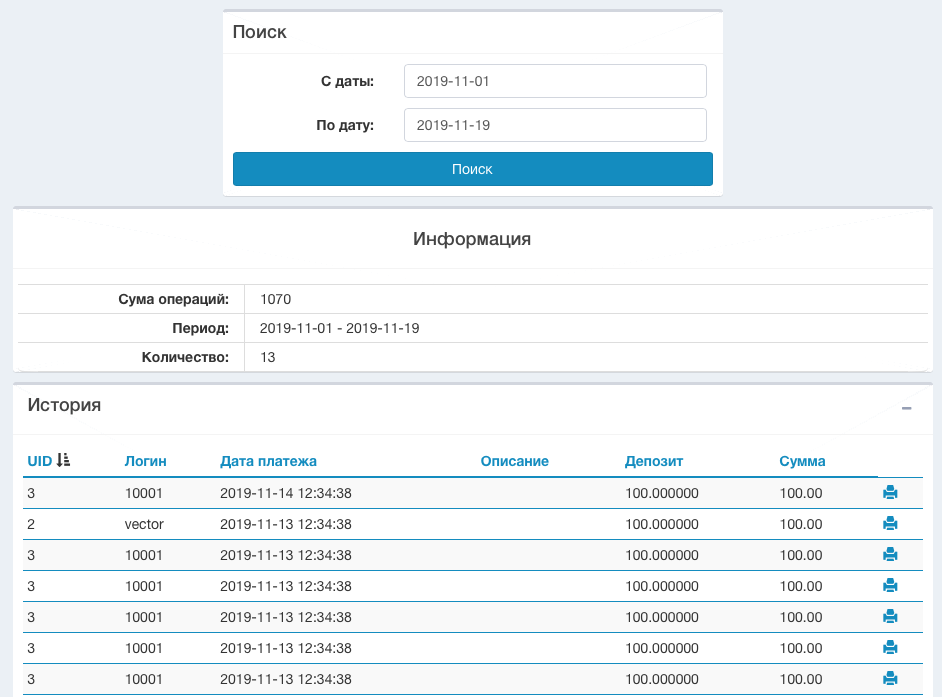
Task: Sort the table by the Логин column
Action: tap(145, 461)
